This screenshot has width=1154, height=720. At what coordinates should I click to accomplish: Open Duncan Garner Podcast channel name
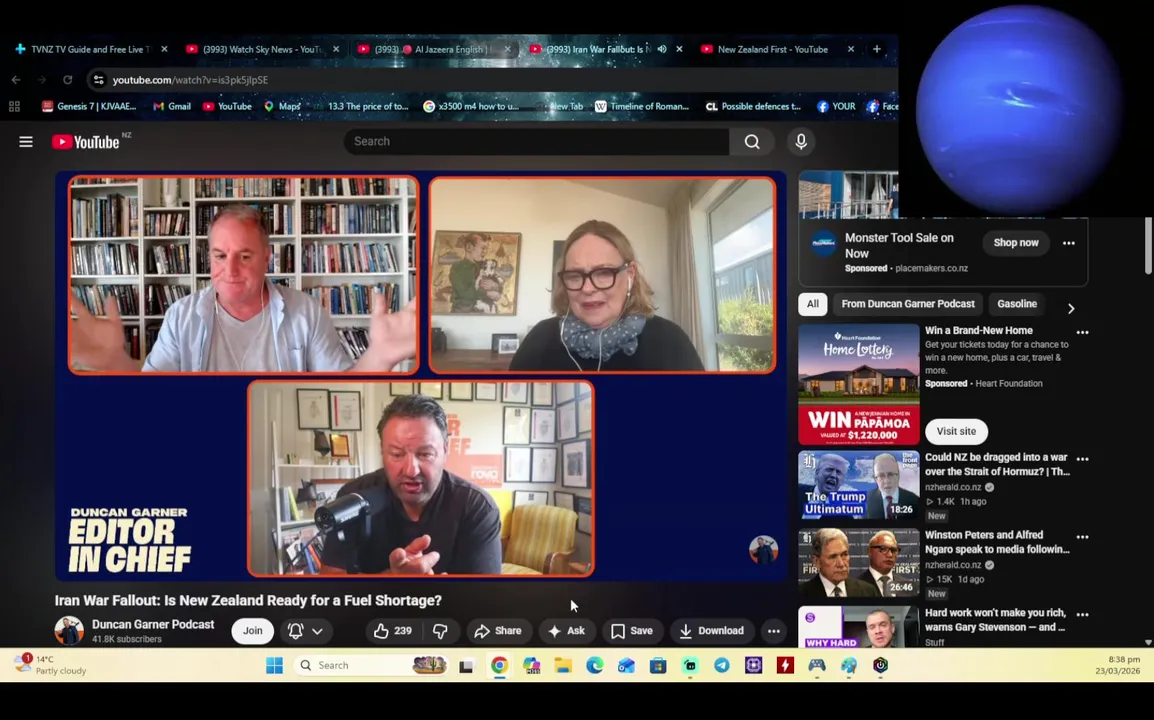tap(153, 624)
